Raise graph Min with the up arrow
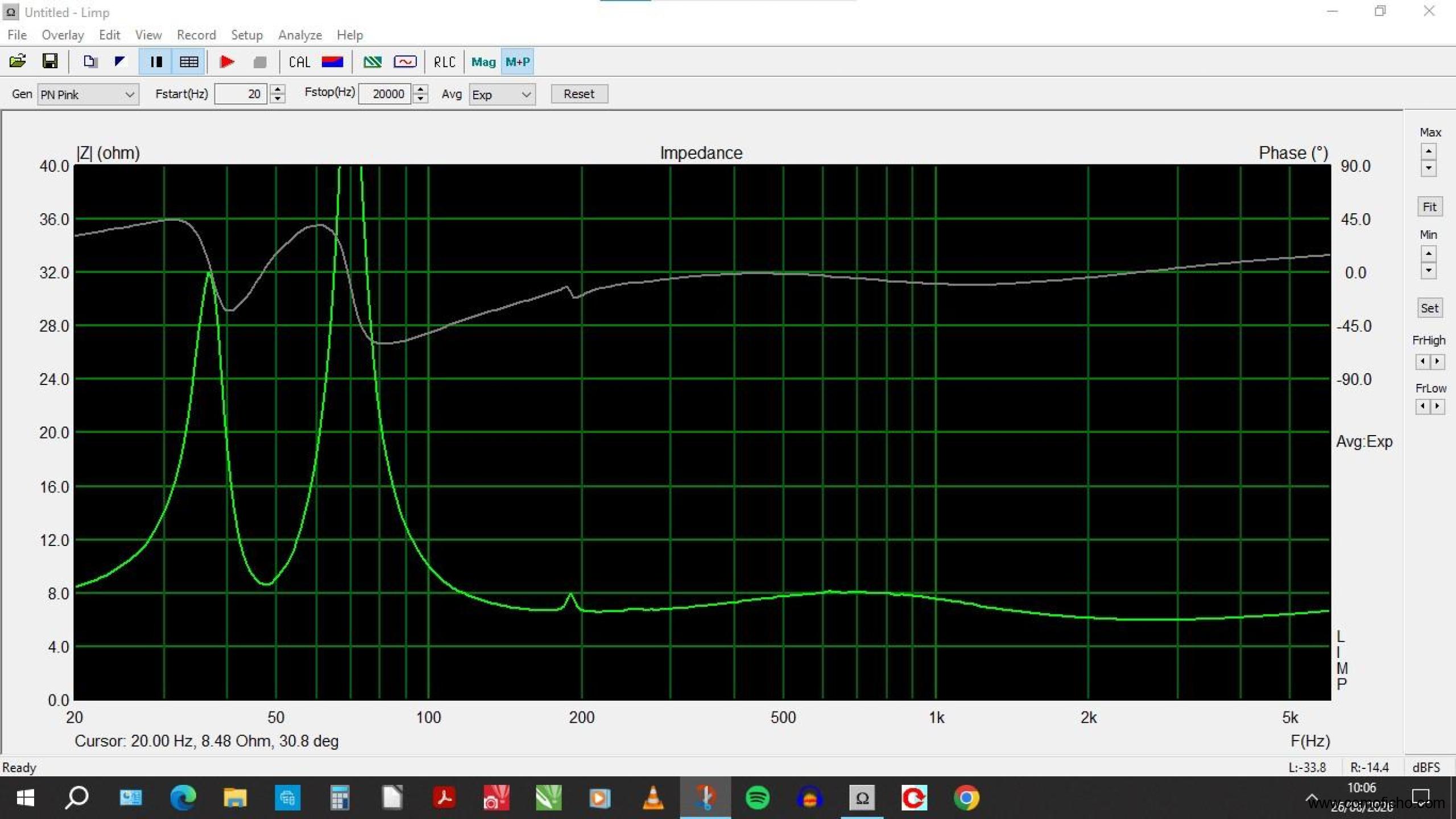Screen dimensions: 1456x819 pos(1428,253)
